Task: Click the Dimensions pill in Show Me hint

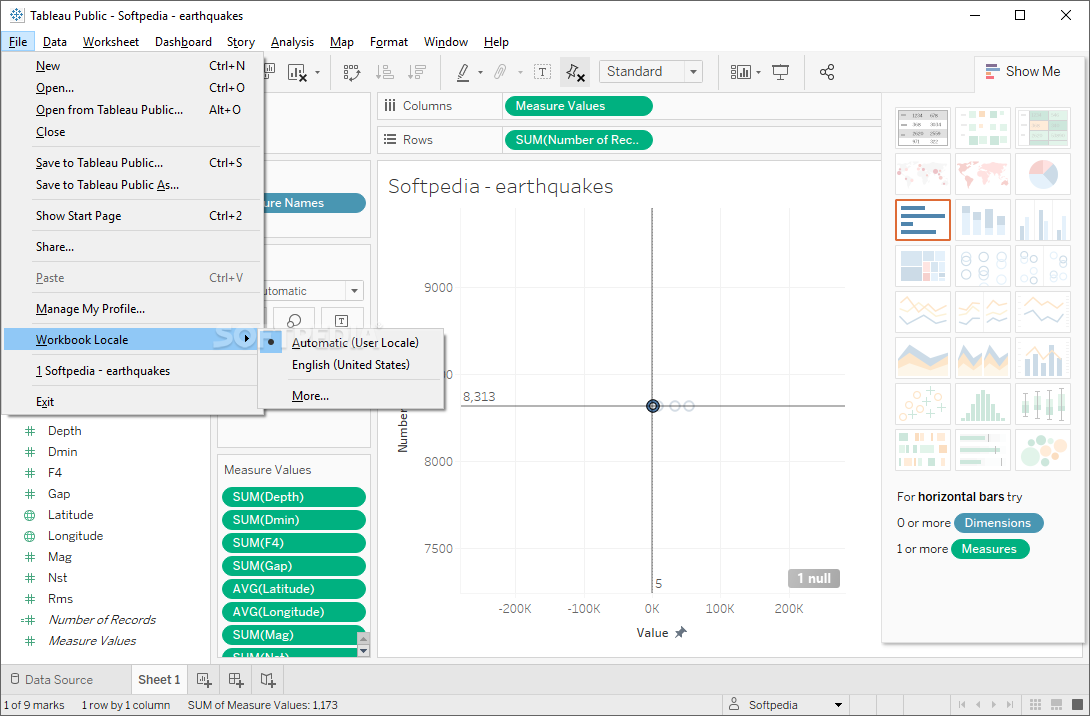Action: pos(998,523)
